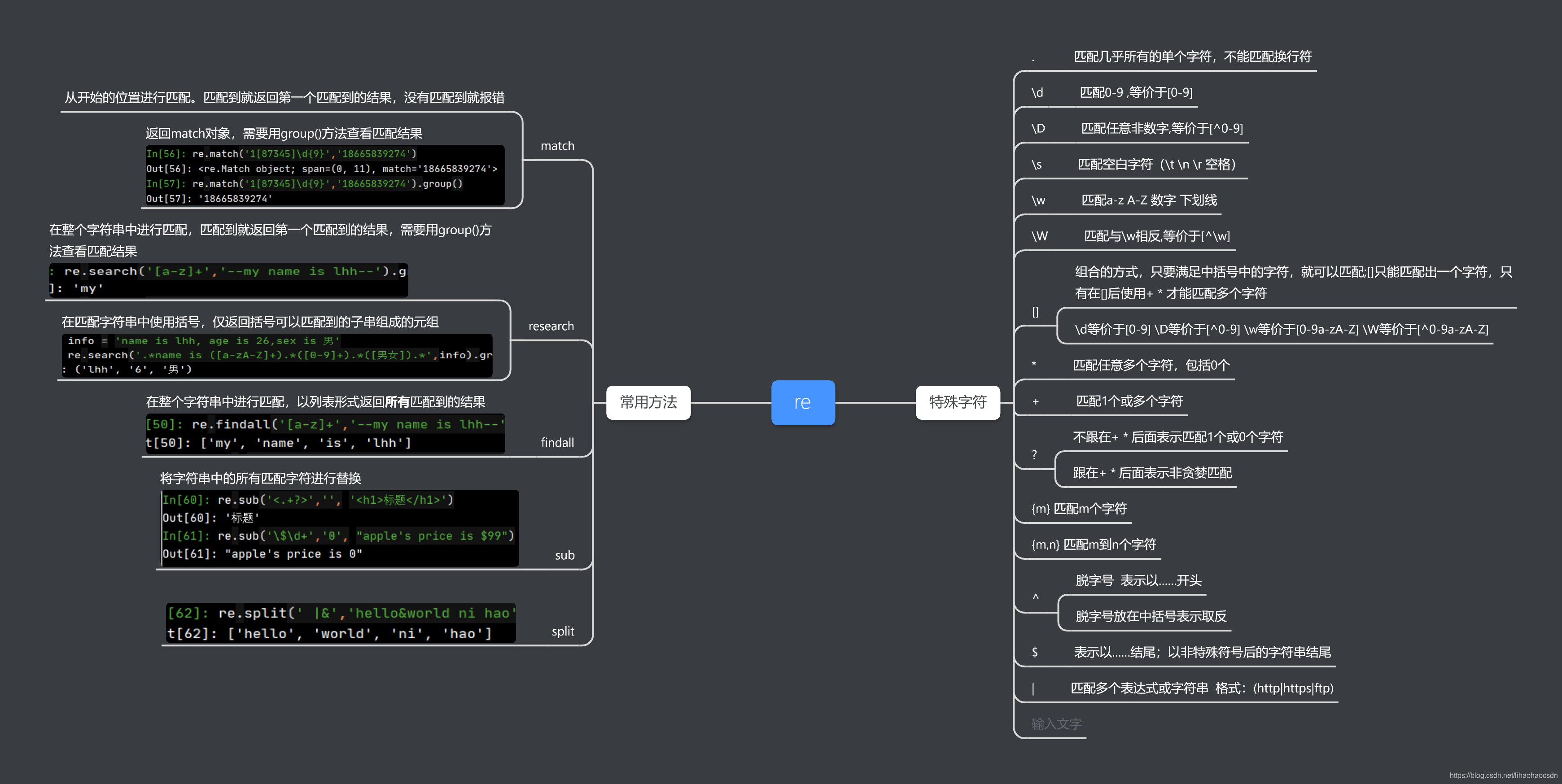Click '{m} 匹配m个字符' node
1562x784 pixels.
[x=1079, y=509]
